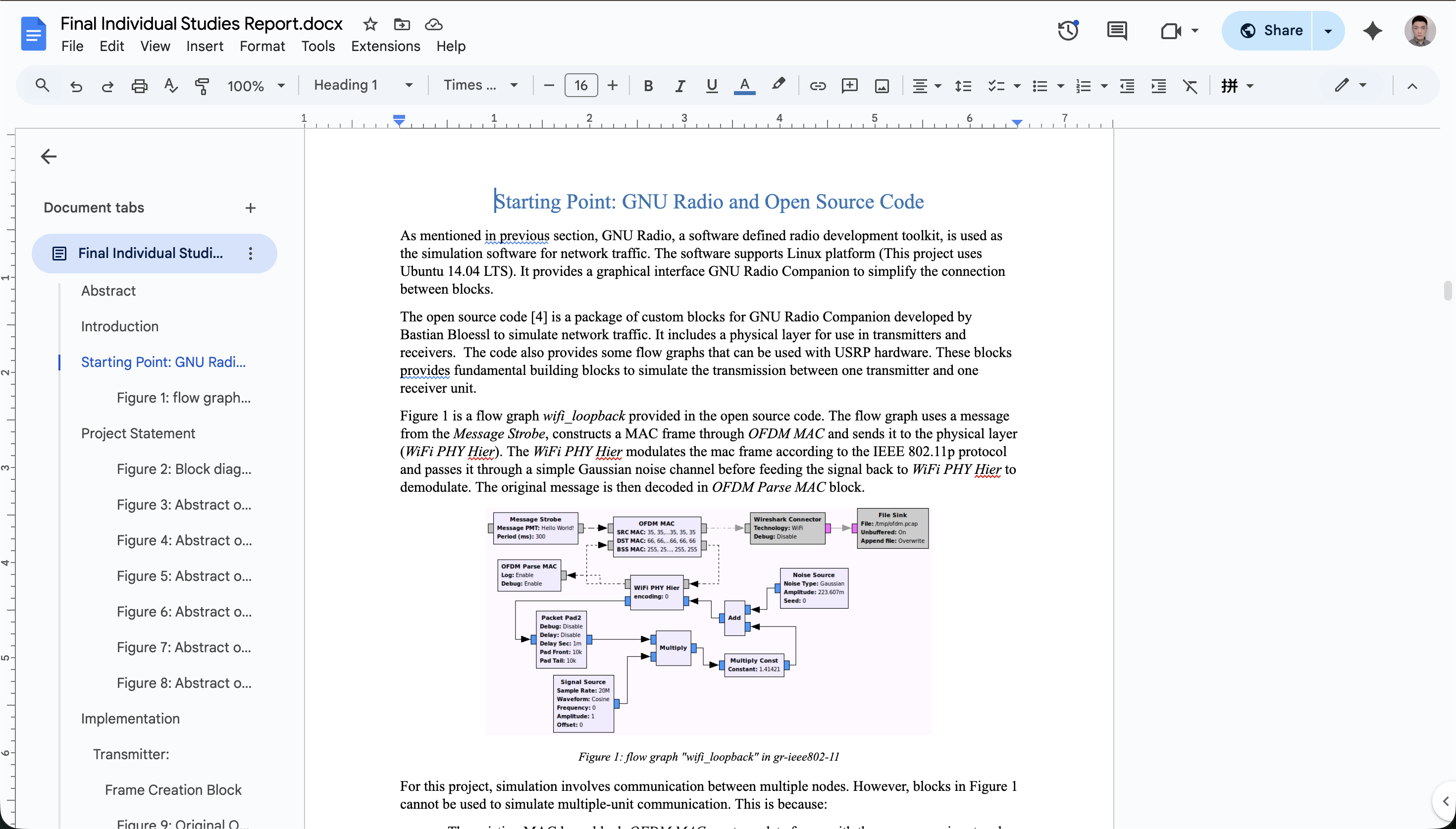Expand the 100% zoom level dropdown
Viewport: 1456px width, 829px height.
pyautogui.click(x=256, y=86)
